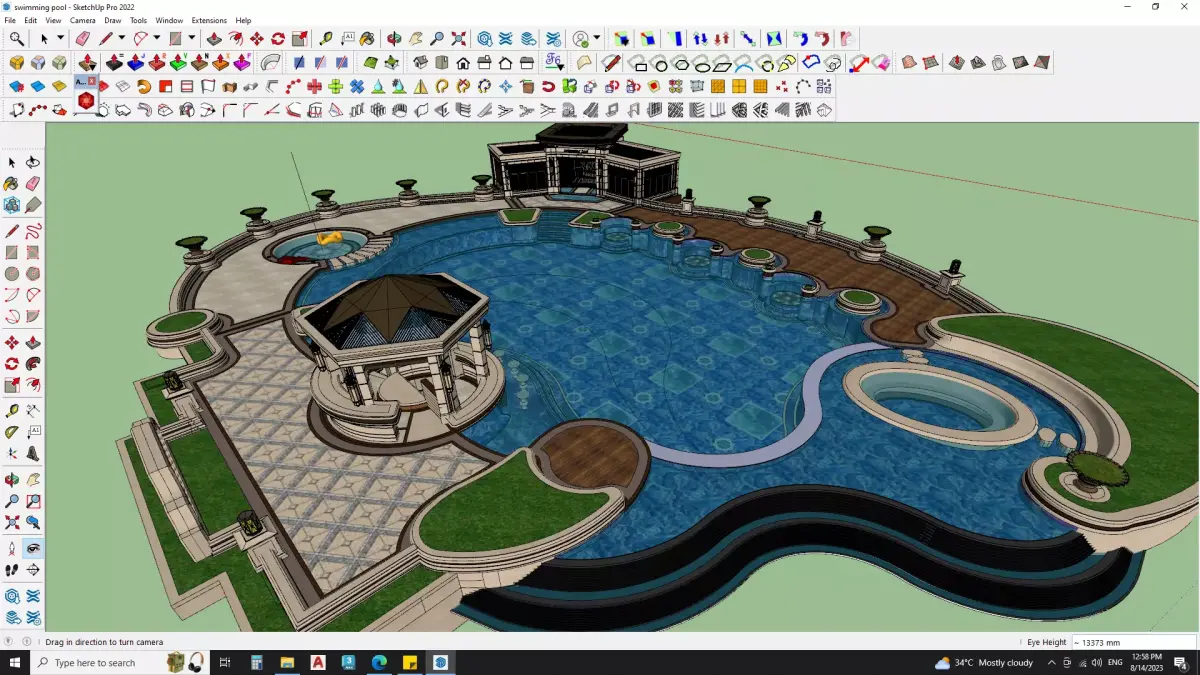This screenshot has height=675, width=1200.
Task: Switch to Front view house icon
Action: 463,63
